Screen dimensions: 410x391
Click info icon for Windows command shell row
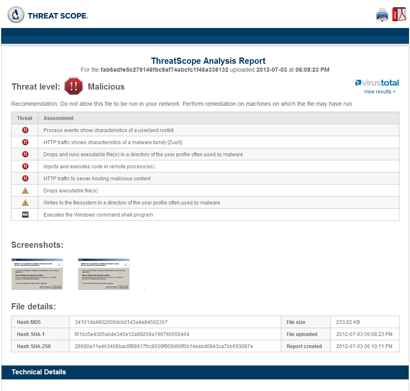pyautogui.click(x=25, y=215)
